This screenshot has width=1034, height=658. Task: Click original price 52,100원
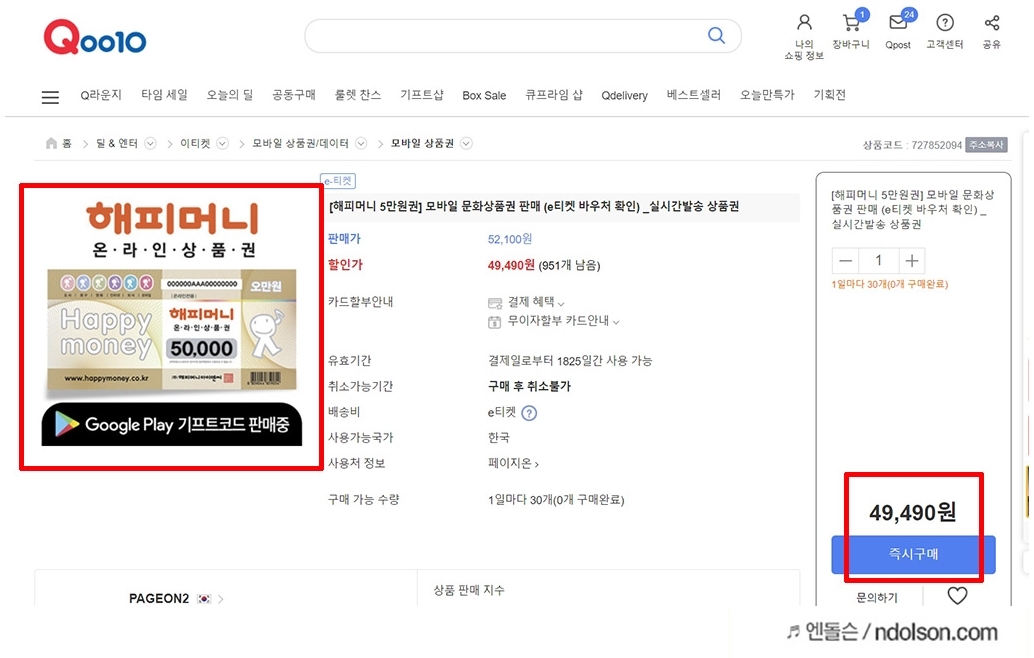(x=510, y=239)
